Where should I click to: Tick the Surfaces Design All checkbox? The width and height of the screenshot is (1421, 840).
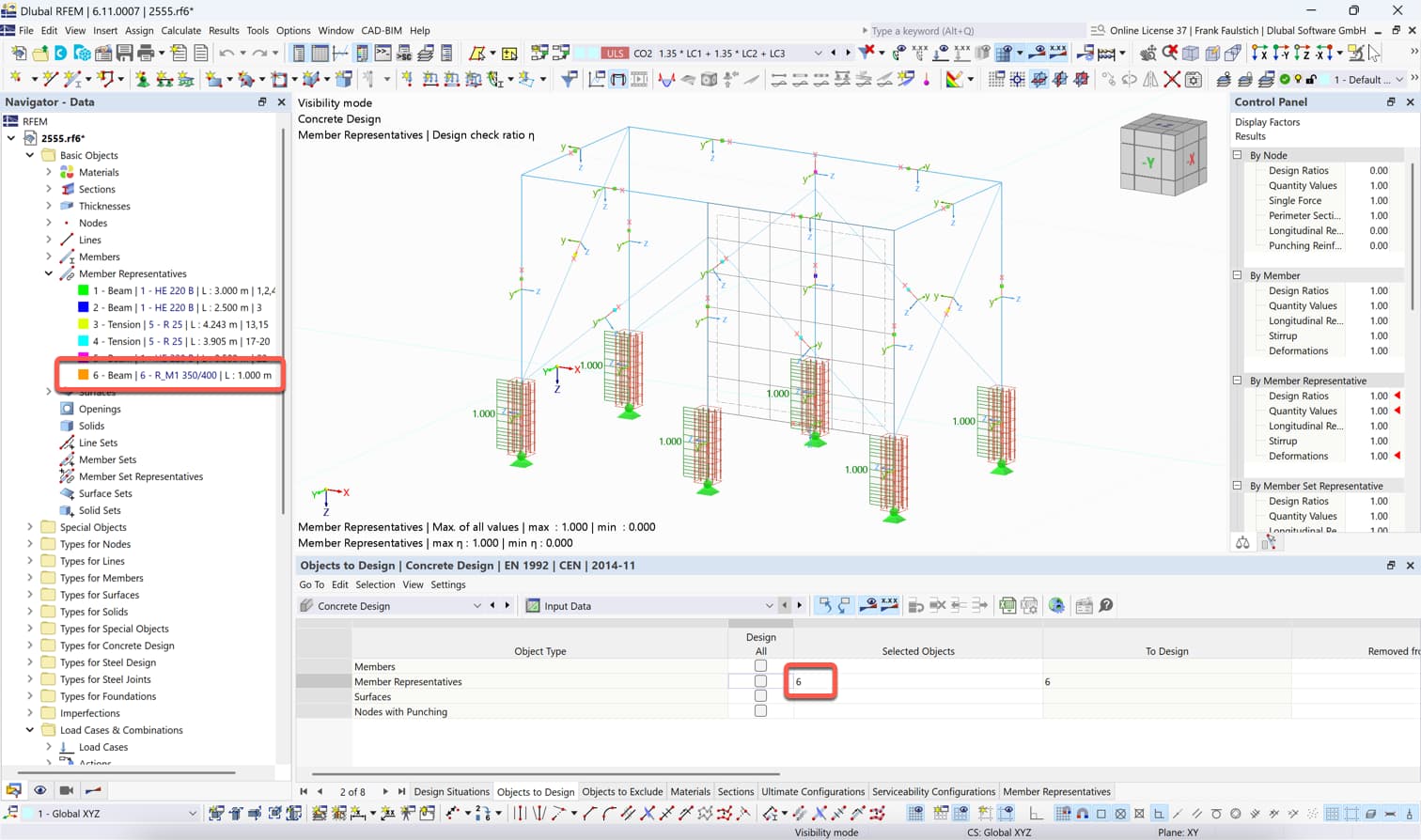[760, 696]
